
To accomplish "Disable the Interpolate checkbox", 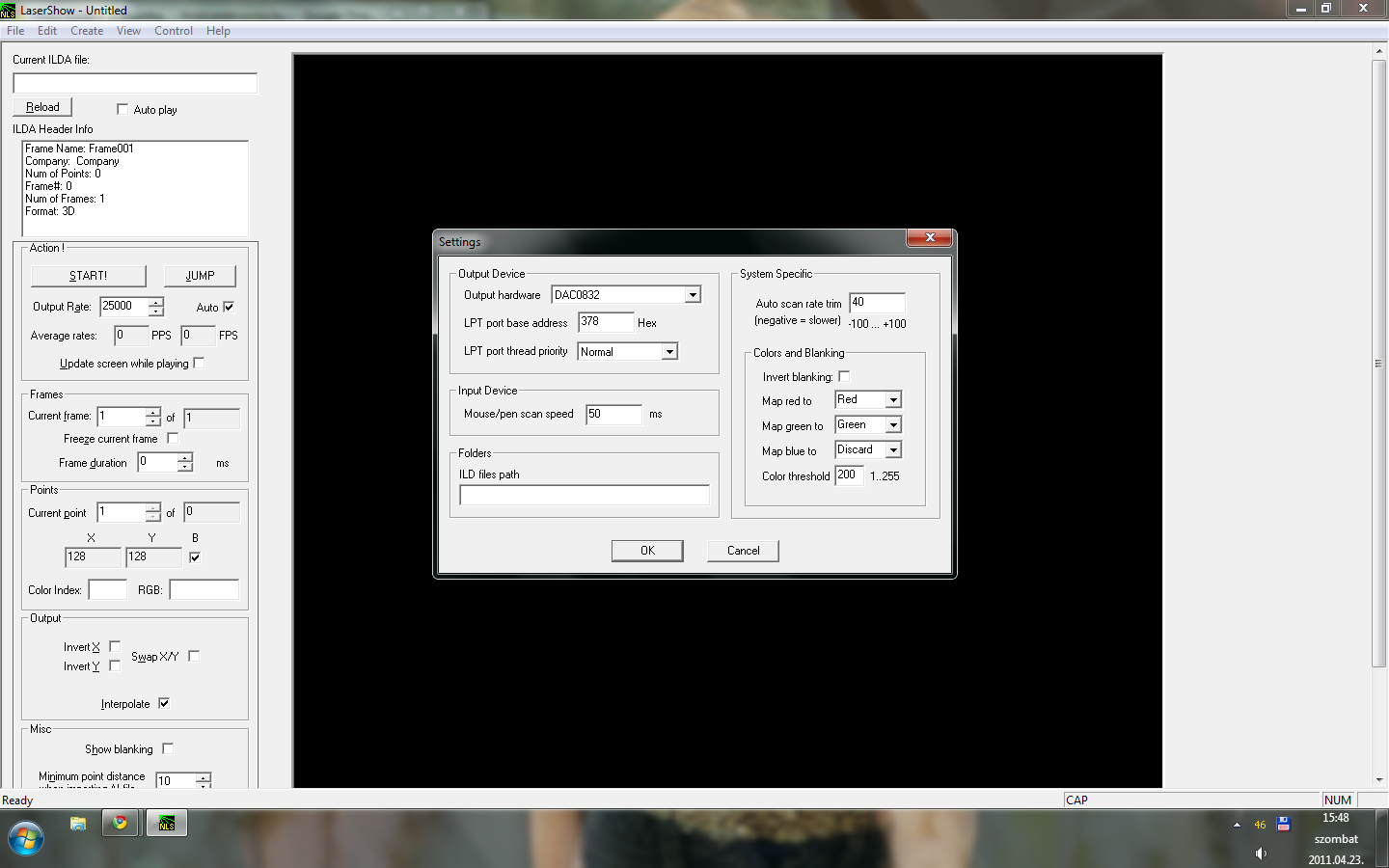I will coord(164,703).
